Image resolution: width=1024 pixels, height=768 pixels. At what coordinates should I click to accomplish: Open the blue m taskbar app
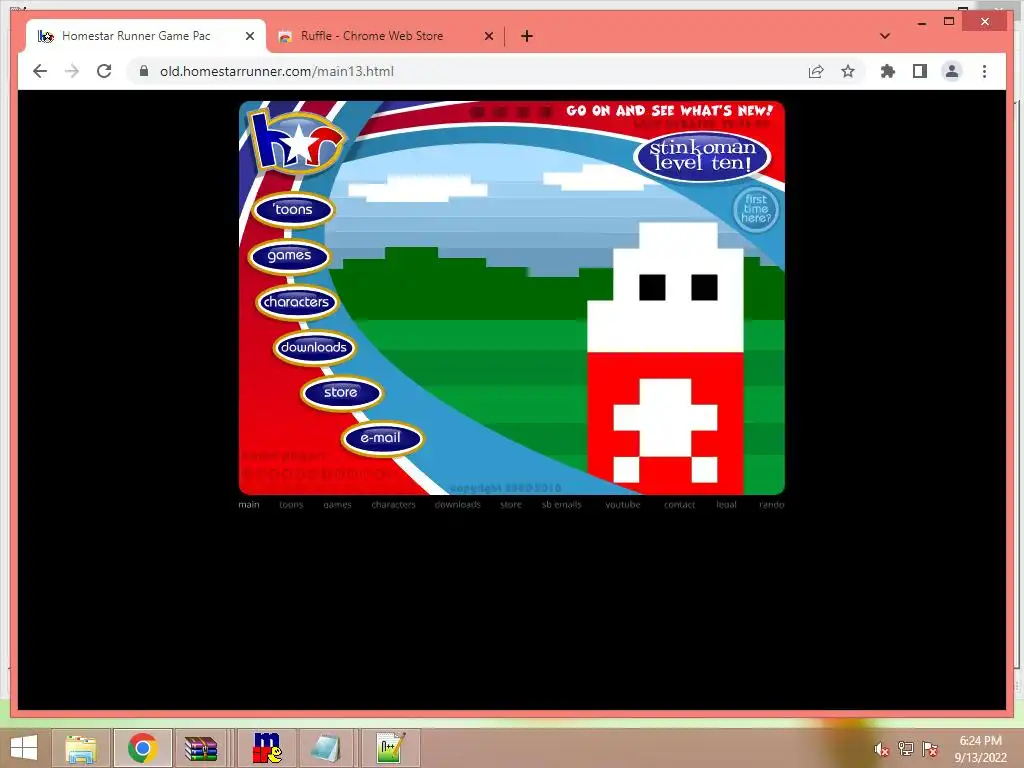point(266,748)
